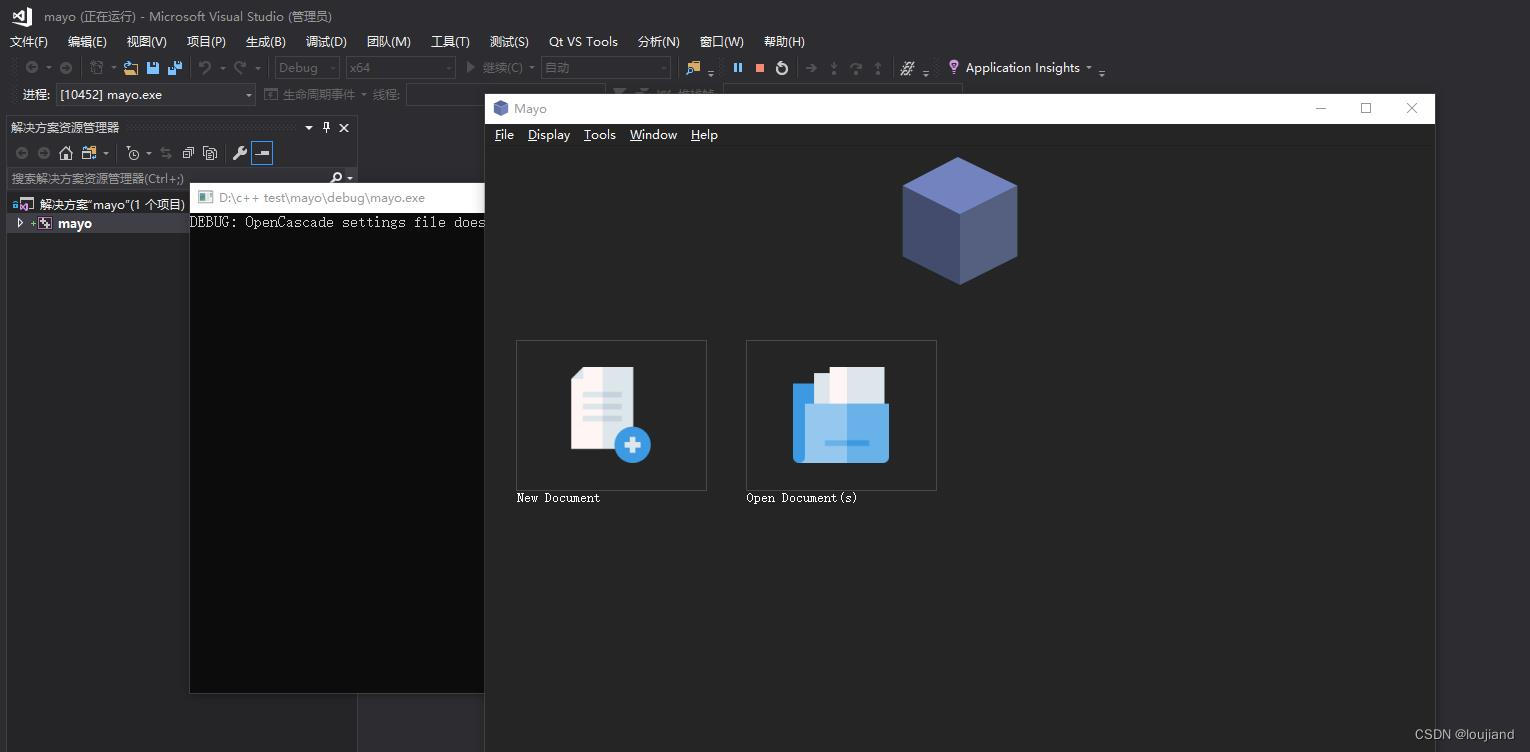This screenshot has width=1530, height=752.
Task: Click Open Document(s) in Mayo
Action: pyautogui.click(x=841, y=415)
